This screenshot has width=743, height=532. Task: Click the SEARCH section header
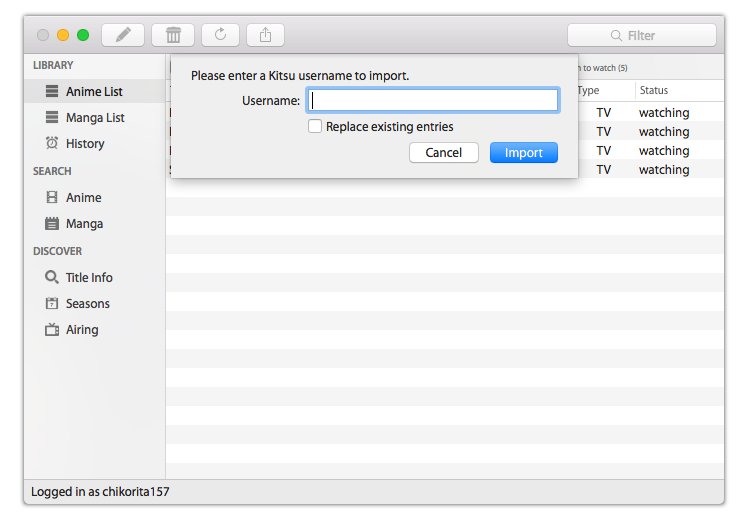click(x=52, y=171)
